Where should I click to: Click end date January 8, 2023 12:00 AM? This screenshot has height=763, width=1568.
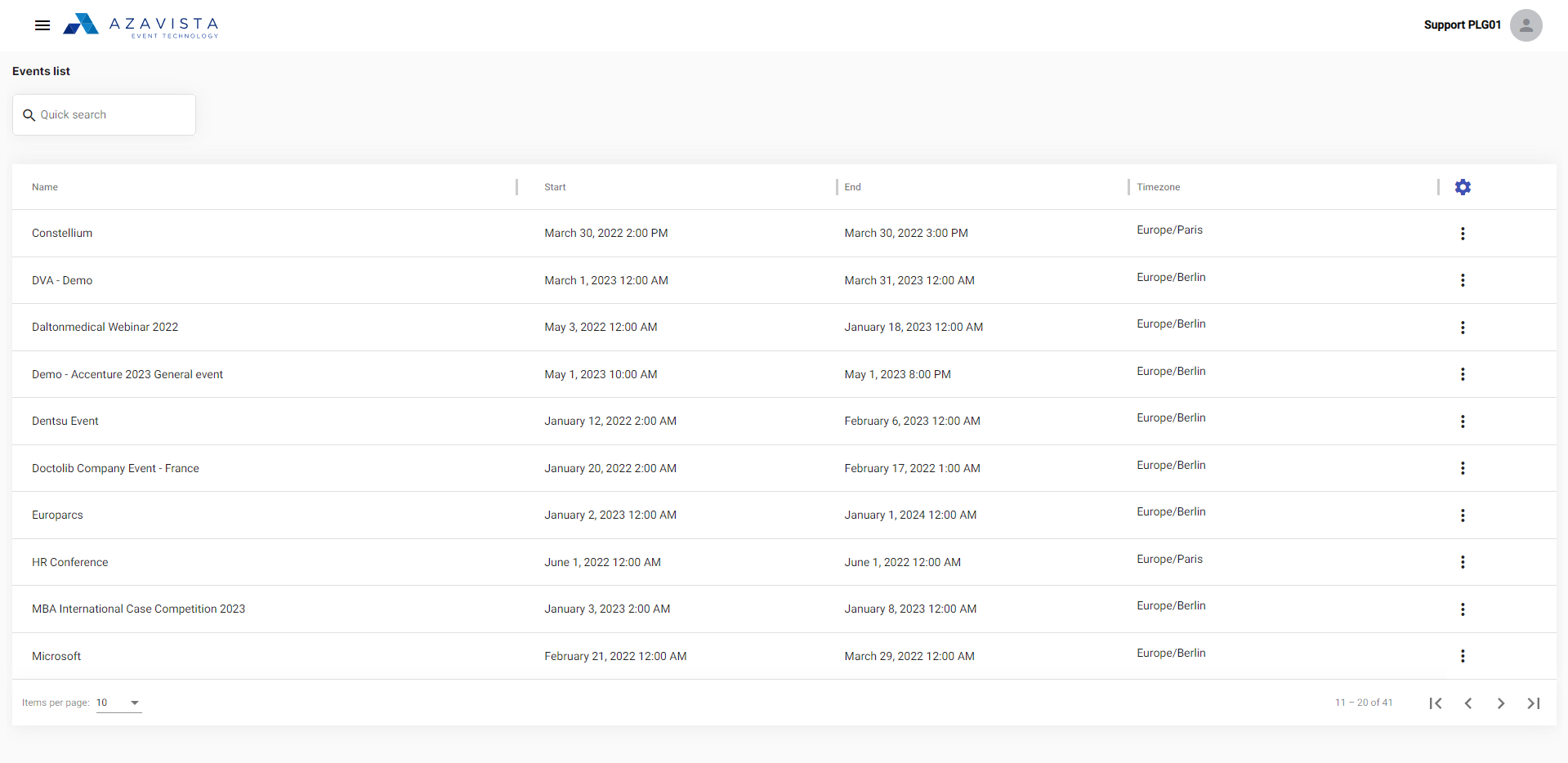(910, 609)
